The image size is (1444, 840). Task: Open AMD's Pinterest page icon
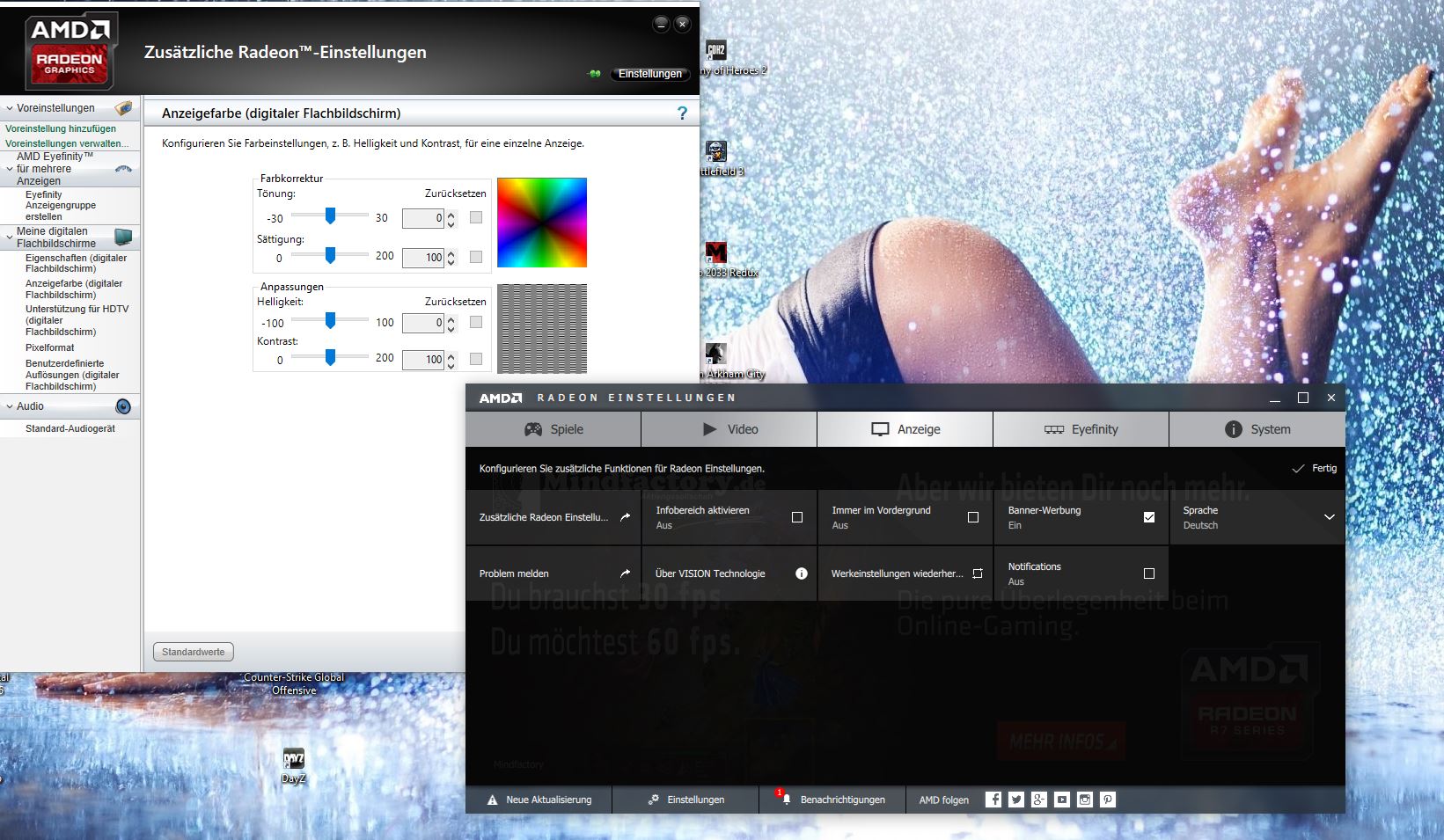[x=1108, y=800]
